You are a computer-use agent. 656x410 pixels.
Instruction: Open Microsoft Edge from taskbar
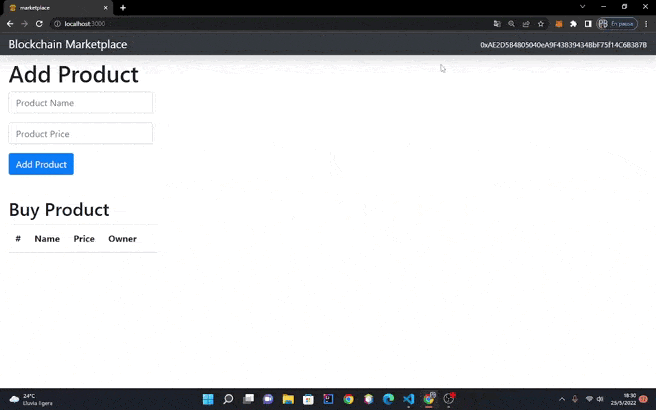[x=389, y=399]
